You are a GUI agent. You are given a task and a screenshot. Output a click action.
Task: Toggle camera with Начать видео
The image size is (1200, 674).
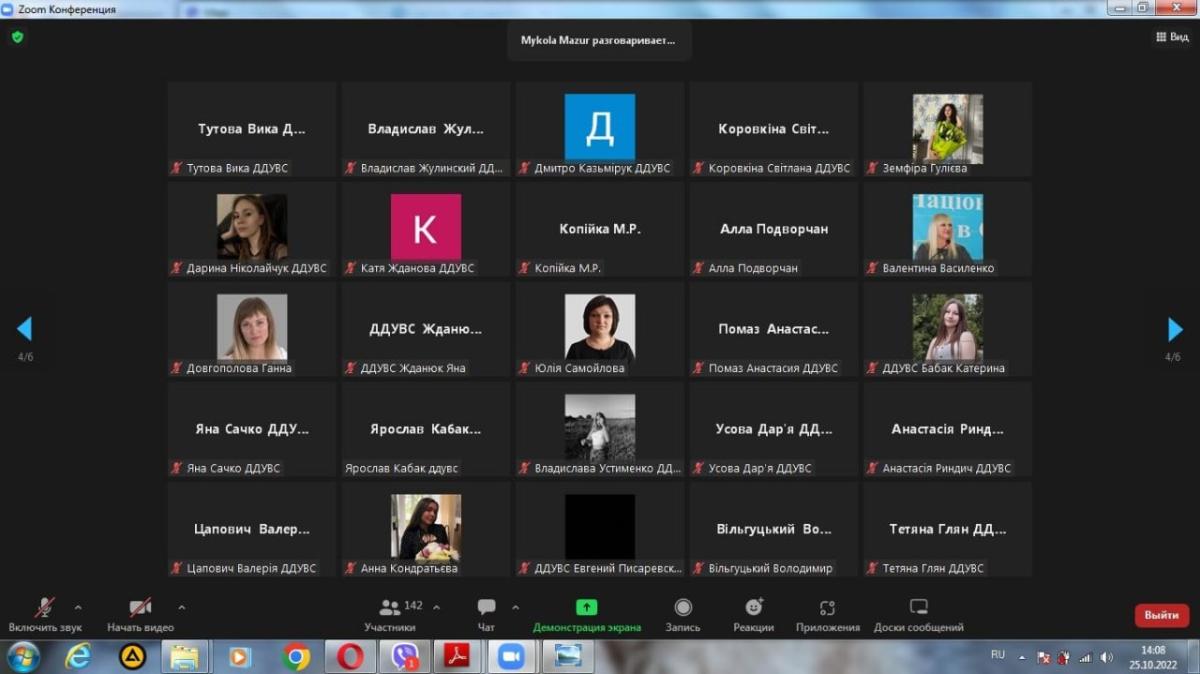pyautogui.click(x=140, y=608)
